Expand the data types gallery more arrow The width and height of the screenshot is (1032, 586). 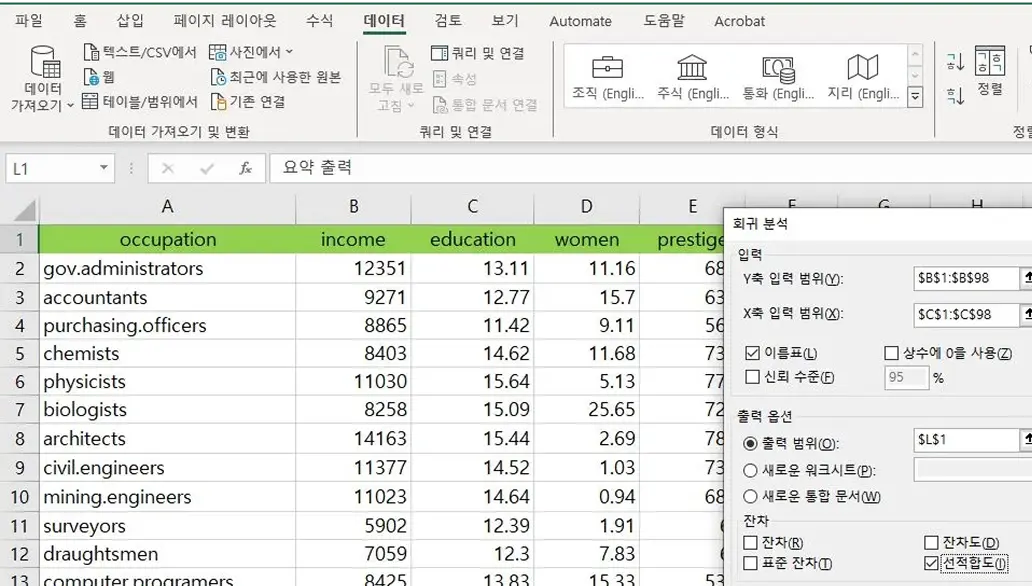pos(915,97)
